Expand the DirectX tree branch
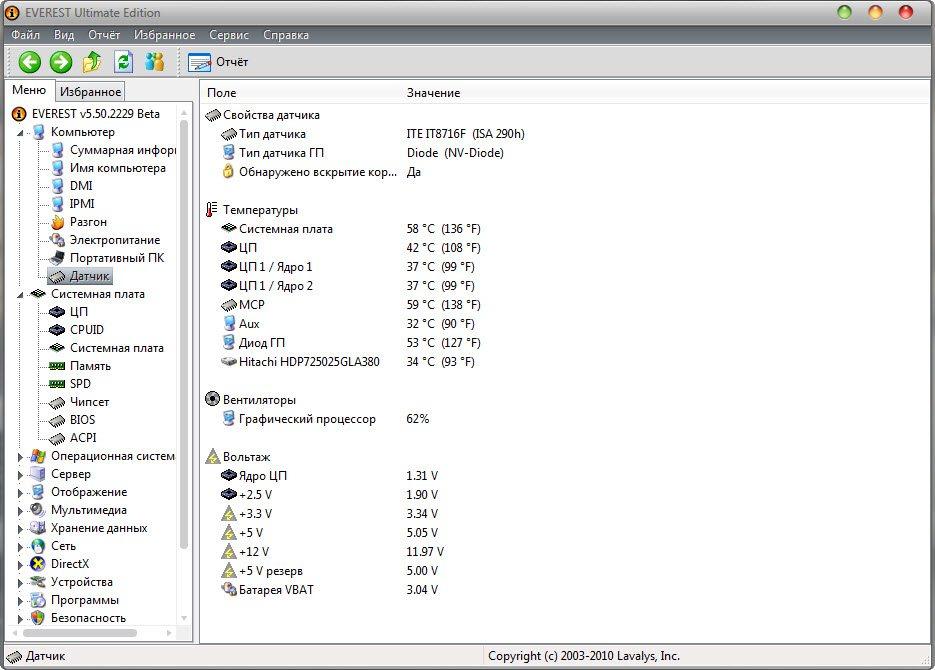The image size is (935, 670). pos(20,564)
